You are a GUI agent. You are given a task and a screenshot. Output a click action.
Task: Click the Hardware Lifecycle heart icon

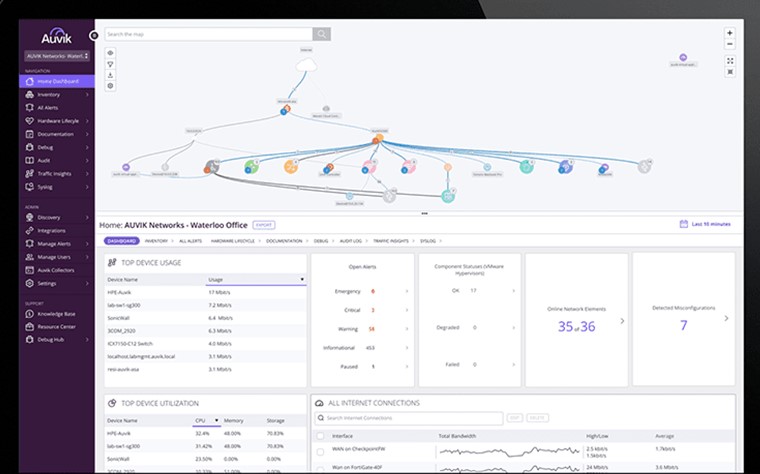pyautogui.click(x=30, y=121)
